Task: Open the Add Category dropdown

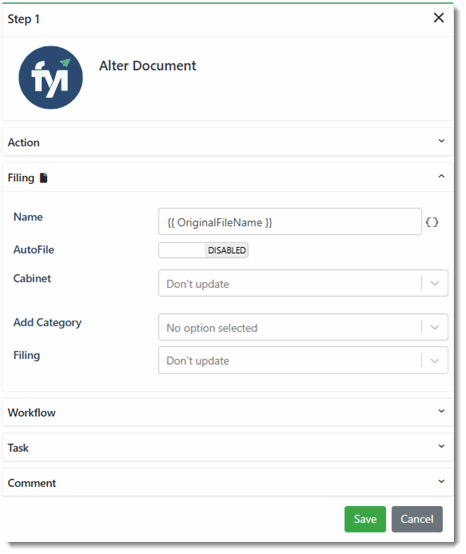Action: point(303,327)
